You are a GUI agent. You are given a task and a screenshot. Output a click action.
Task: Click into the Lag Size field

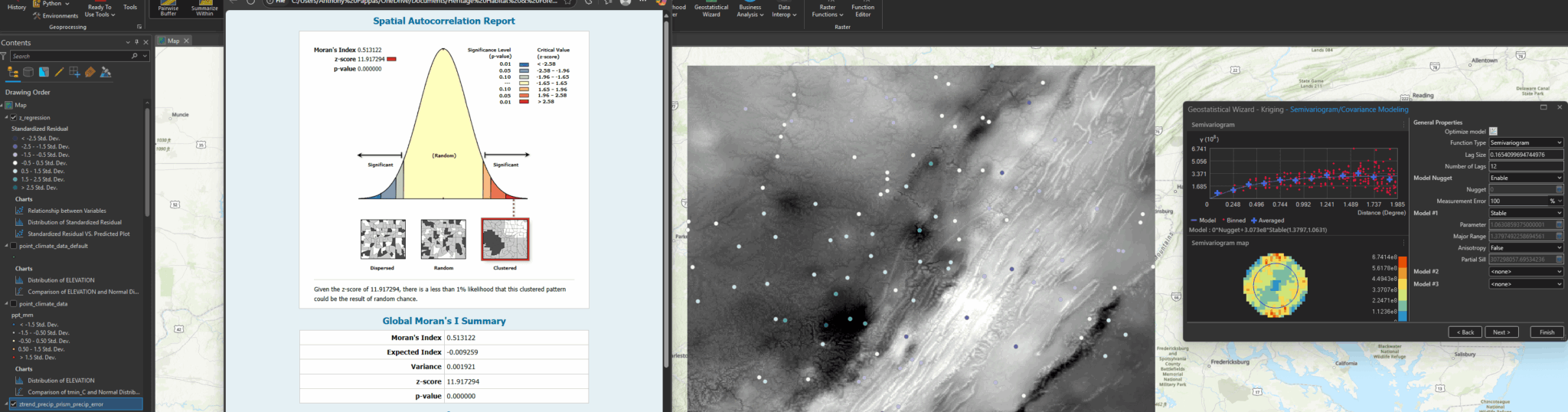[1525, 155]
